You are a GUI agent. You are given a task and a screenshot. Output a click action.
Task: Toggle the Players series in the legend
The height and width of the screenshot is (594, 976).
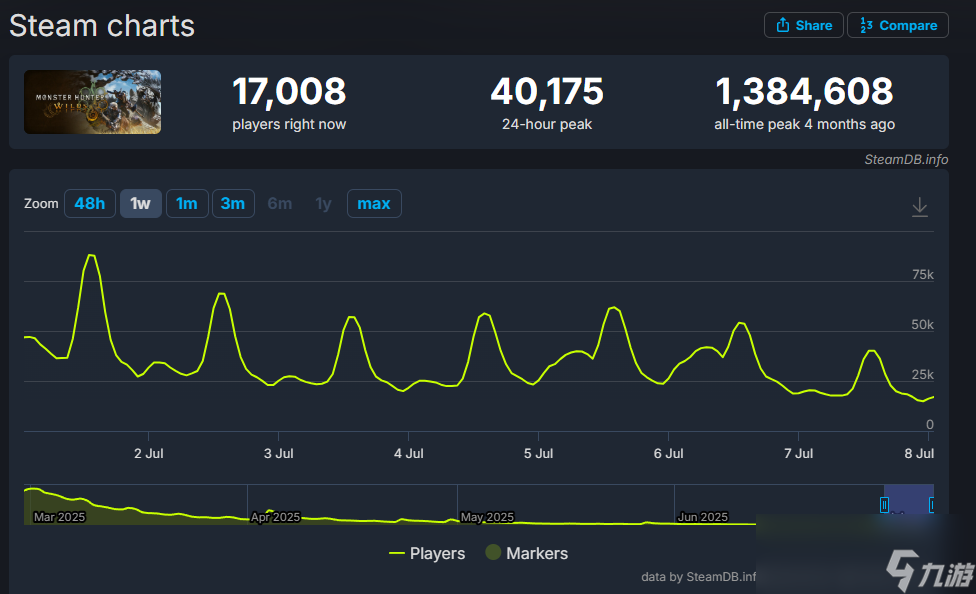click(x=427, y=553)
